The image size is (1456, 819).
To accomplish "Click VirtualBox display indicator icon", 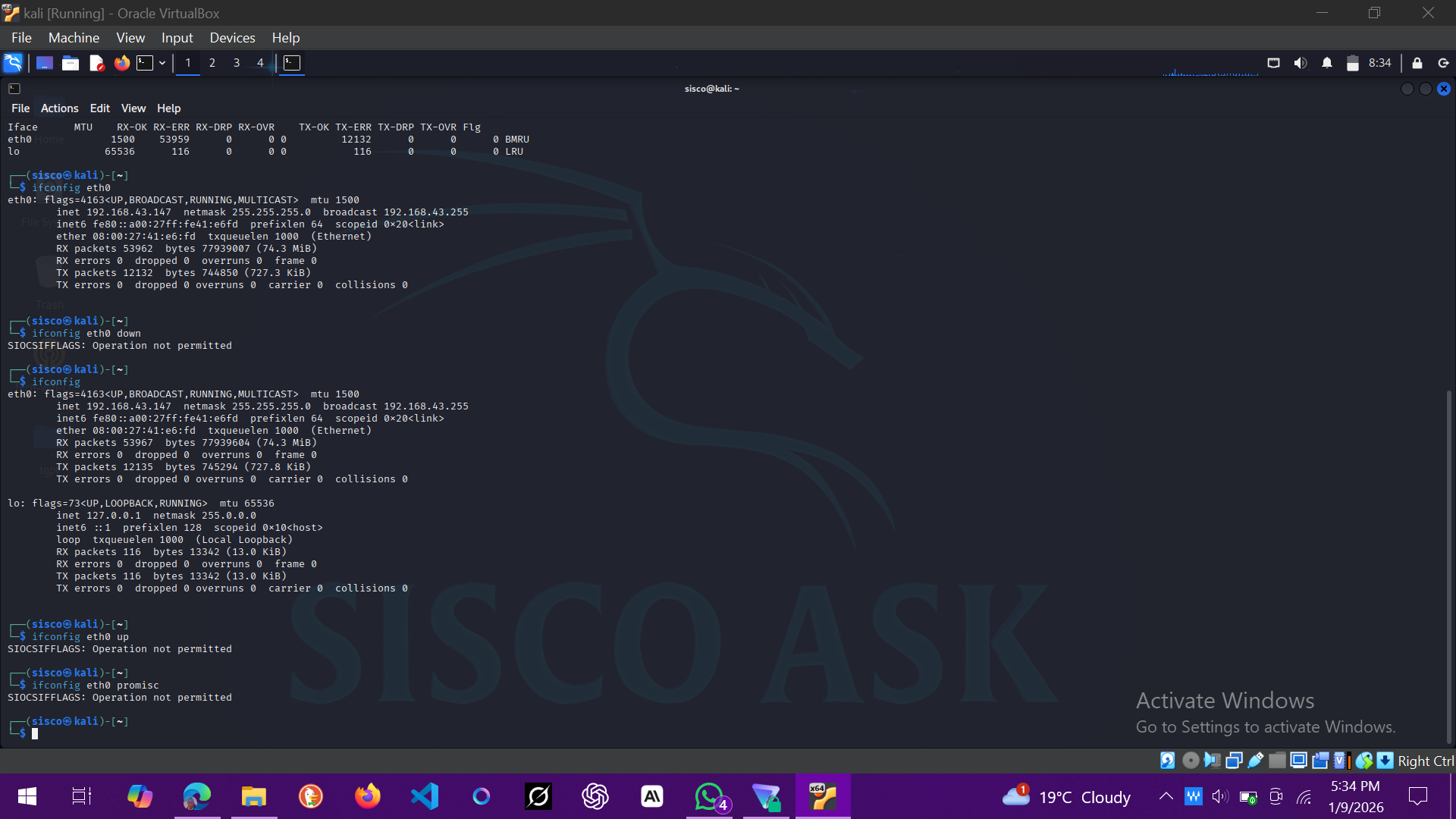I will tap(1298, 761).
